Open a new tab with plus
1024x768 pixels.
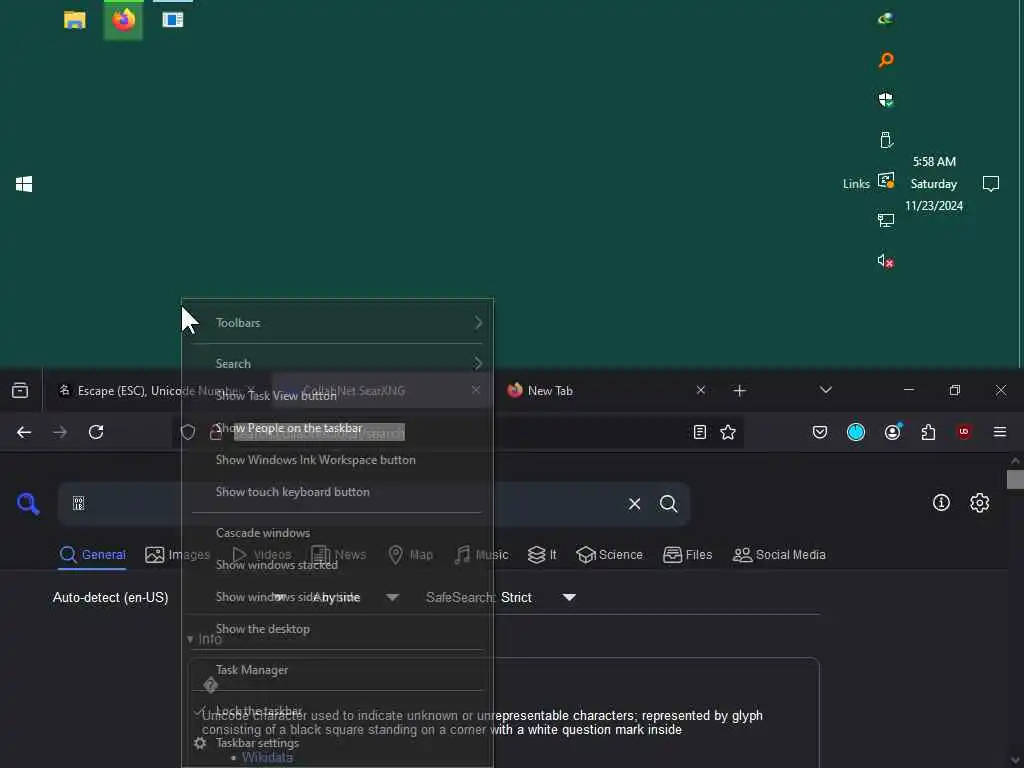pos(739,391)
